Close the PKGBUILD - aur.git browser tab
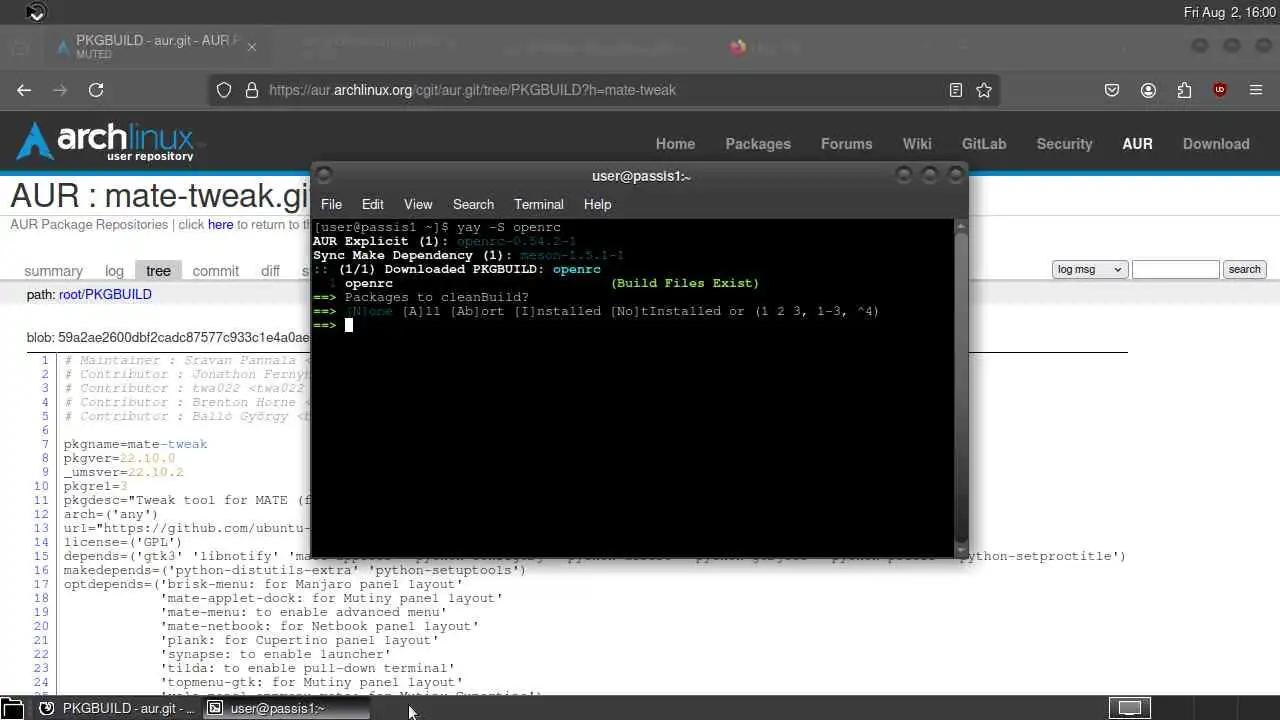The width and height of the screenshot is (1280, 720). point(252,47)
